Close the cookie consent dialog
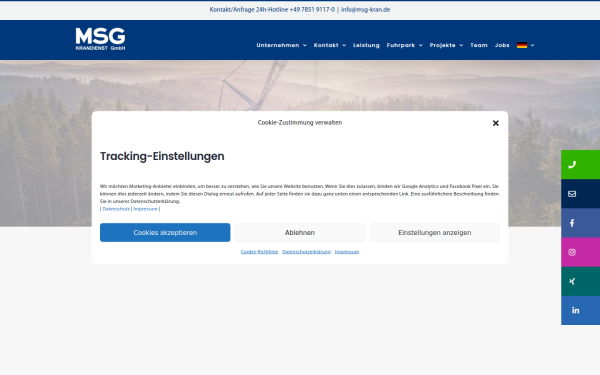 point(496,123)
